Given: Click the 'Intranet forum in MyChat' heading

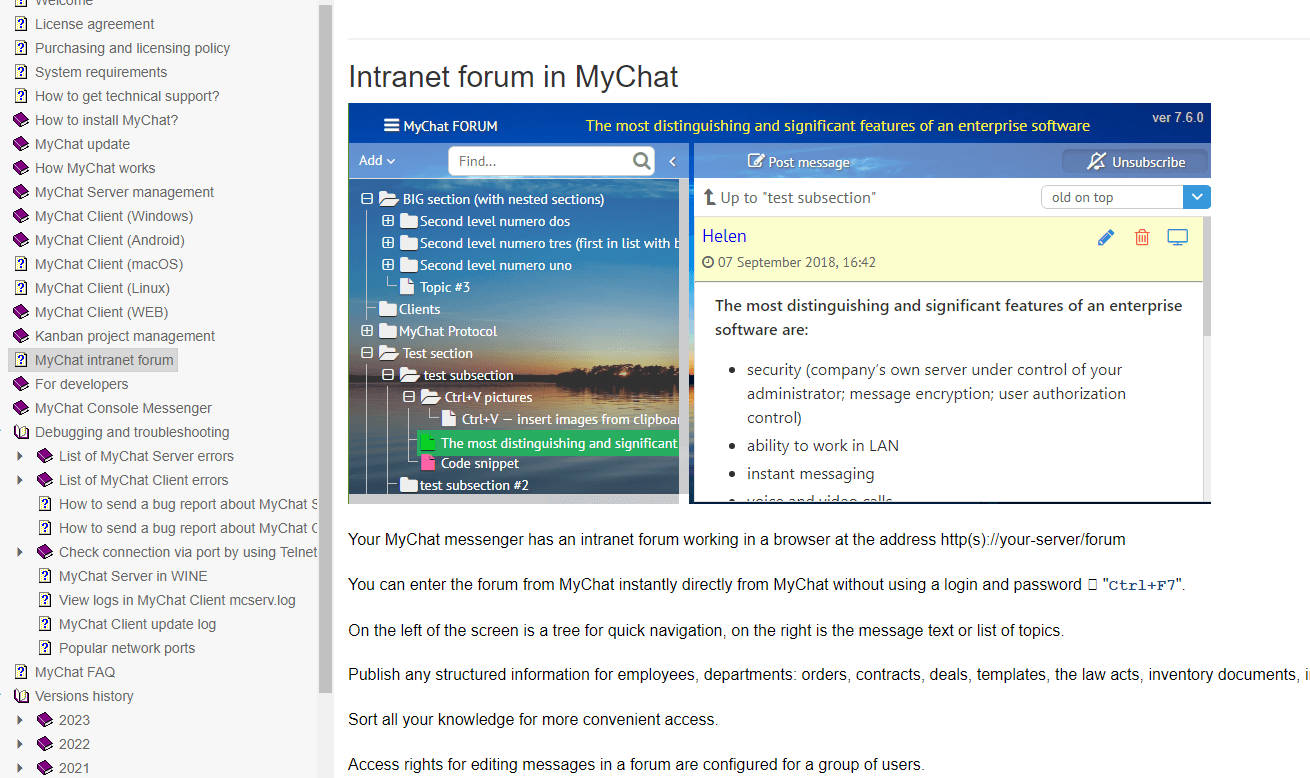Looking at the screenshot, I should (513, 77).
